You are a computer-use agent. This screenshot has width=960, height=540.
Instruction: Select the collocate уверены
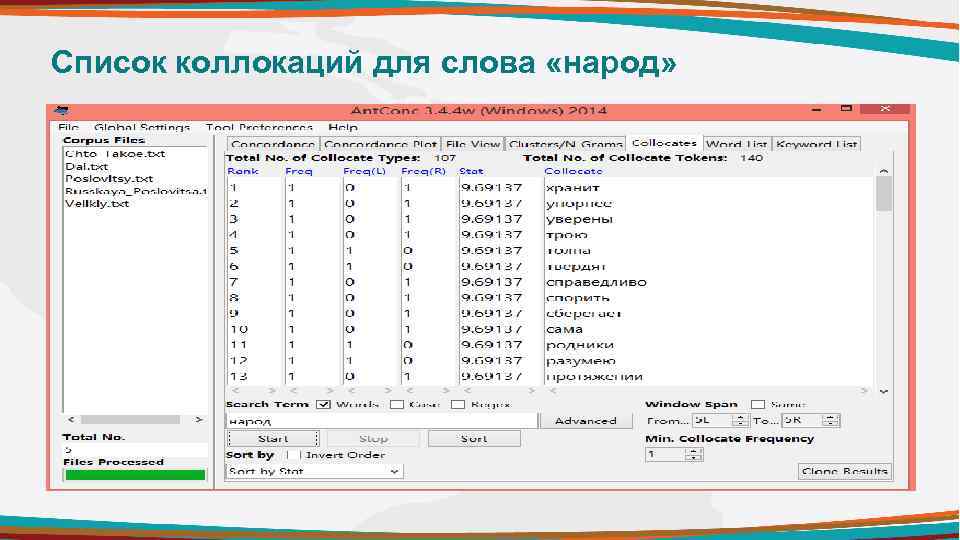point(579,219)
